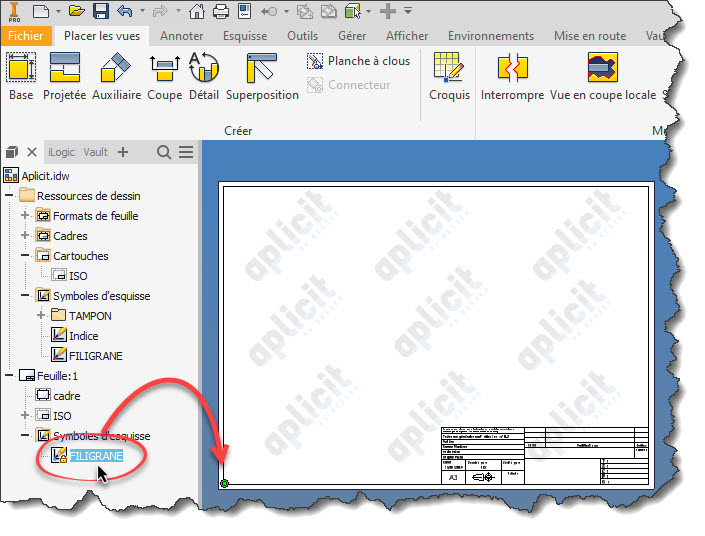Viewport: 705px width, 536px height.
Task: Select the Base view tool
Action: (20, 77)
